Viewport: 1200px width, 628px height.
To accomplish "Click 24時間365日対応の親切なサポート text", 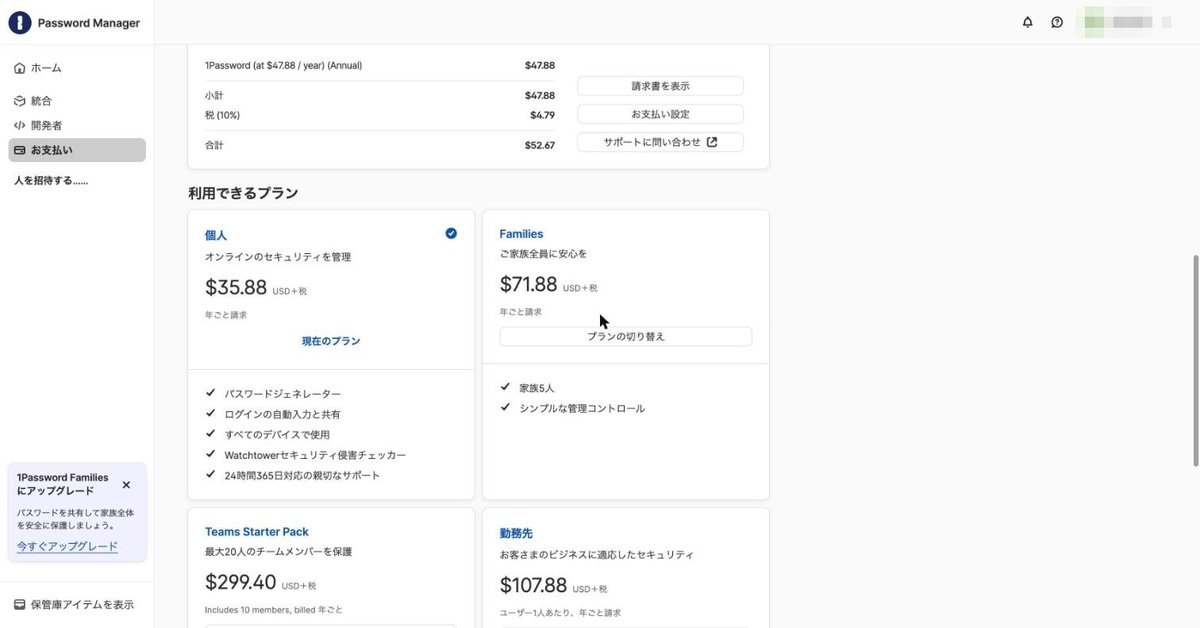I will point(302,475).
